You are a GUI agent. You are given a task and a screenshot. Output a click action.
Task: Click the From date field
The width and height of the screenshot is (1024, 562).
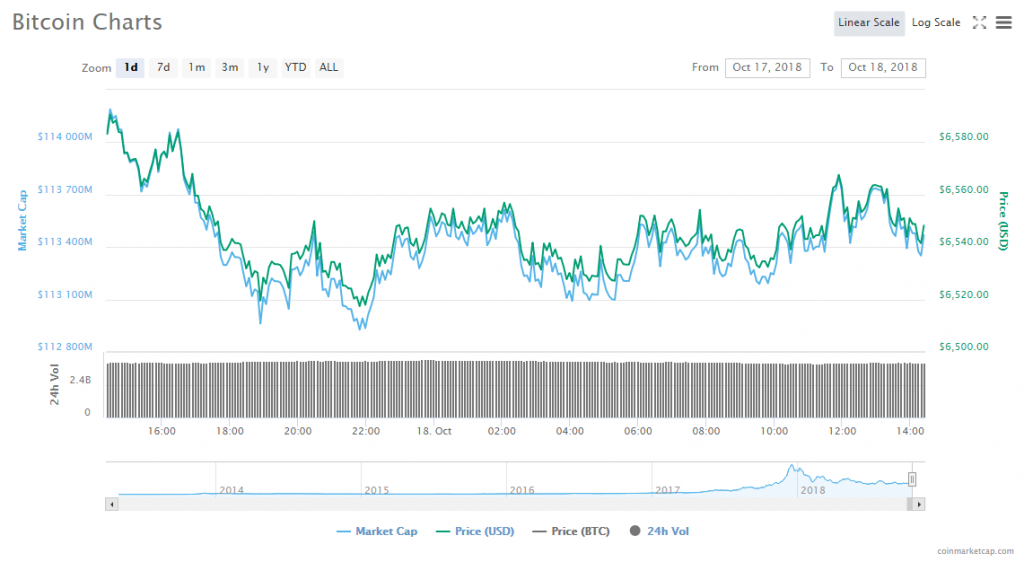pos(767,68)
